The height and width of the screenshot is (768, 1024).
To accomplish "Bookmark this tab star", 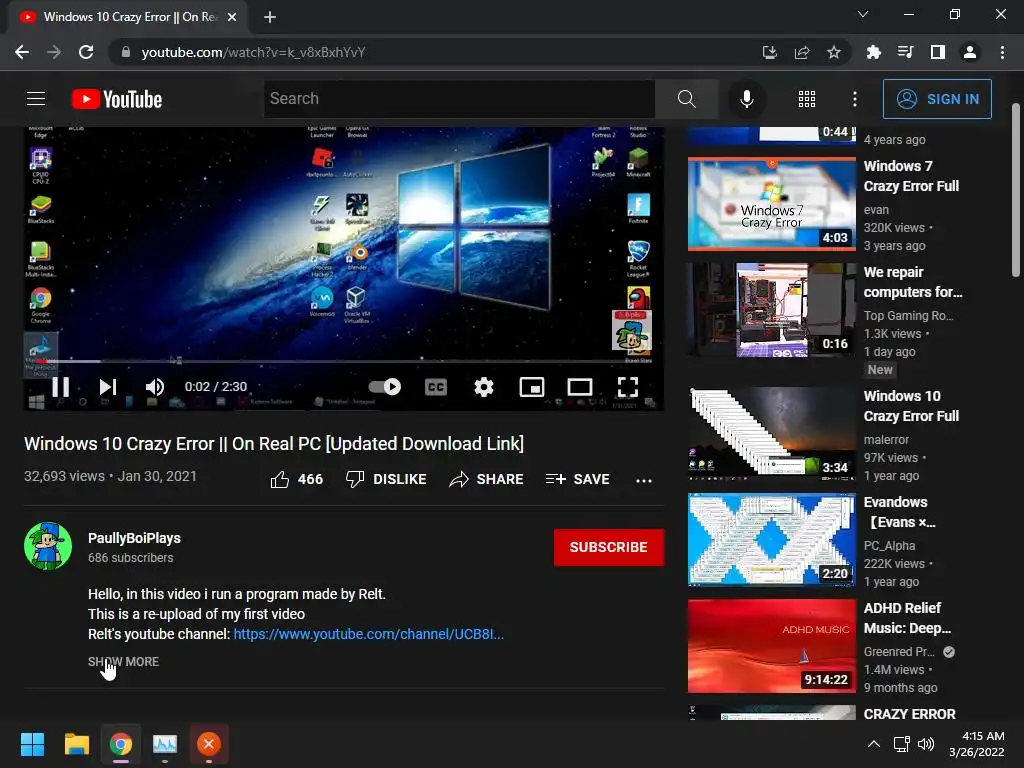I will 833,52.
